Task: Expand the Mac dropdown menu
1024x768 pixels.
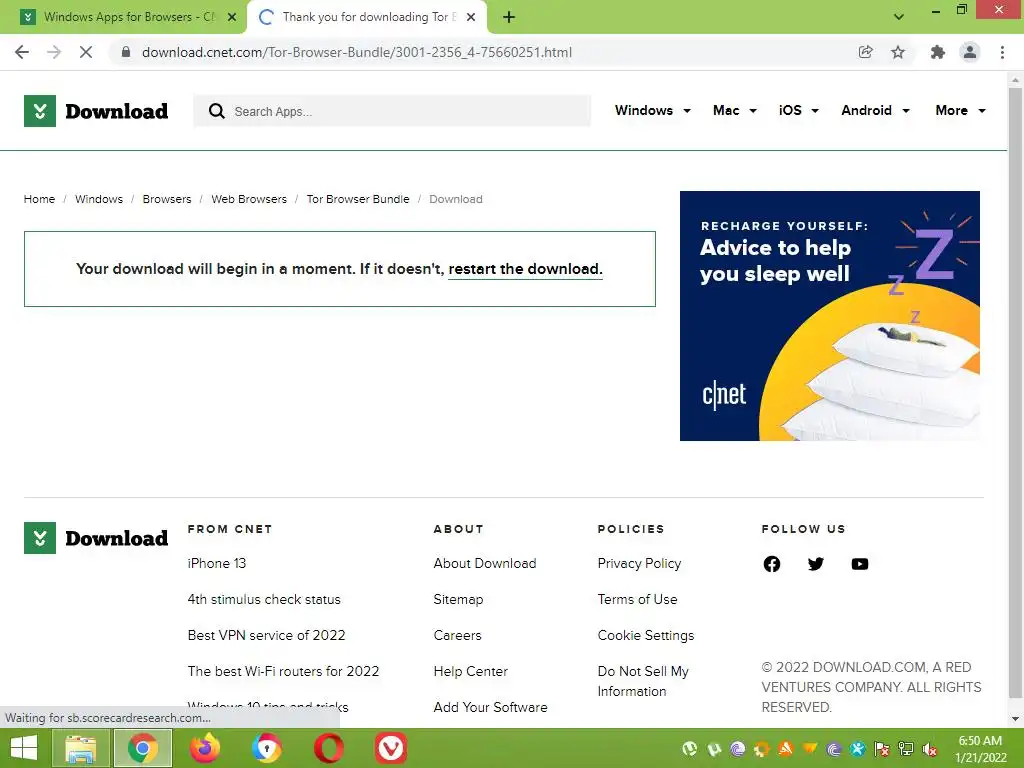Action: [735, 110]
